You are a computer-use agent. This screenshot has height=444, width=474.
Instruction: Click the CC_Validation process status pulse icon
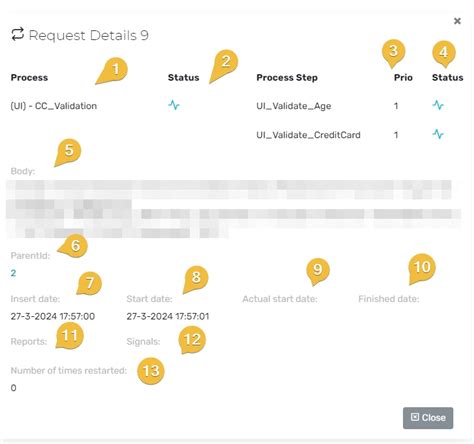[174, 105]
